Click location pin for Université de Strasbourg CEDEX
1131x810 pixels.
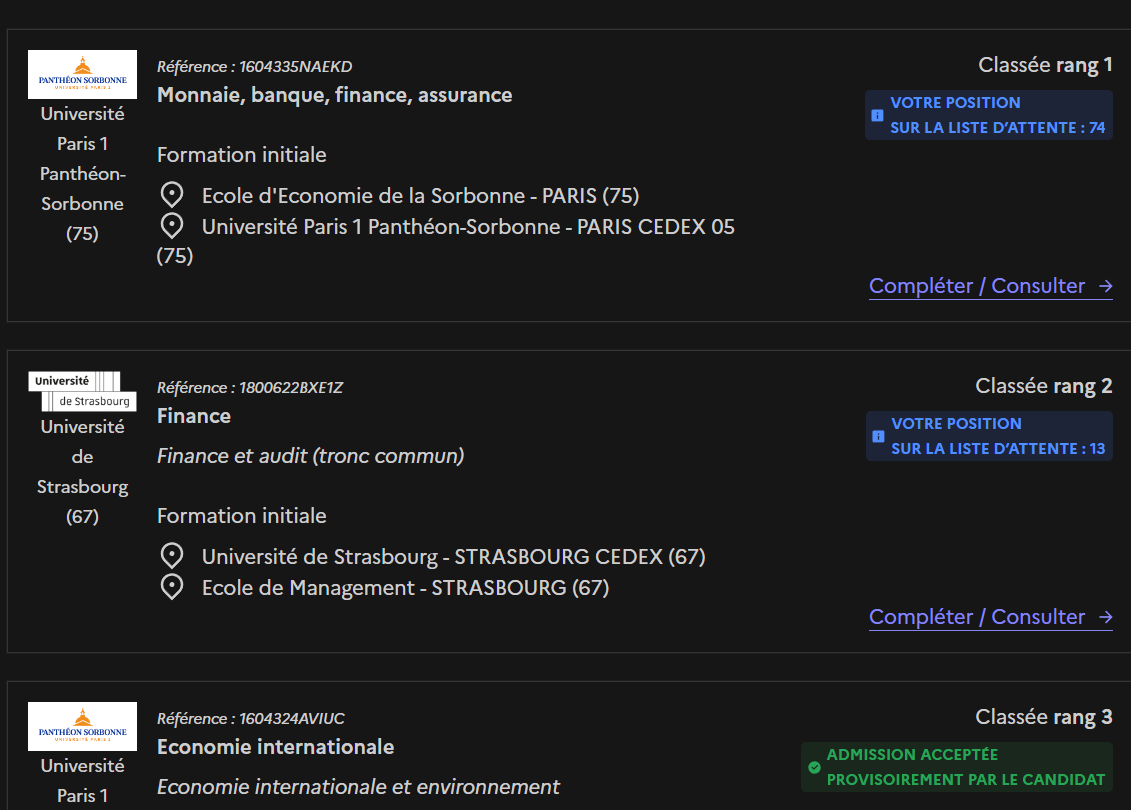pyautogui.click(x=172, y=556)
